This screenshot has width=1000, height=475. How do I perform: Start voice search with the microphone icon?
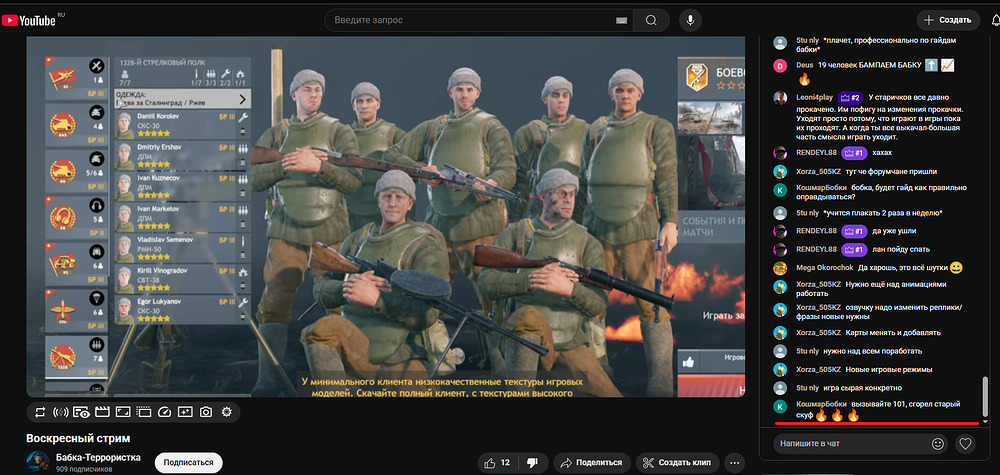(x=690, y=20)
